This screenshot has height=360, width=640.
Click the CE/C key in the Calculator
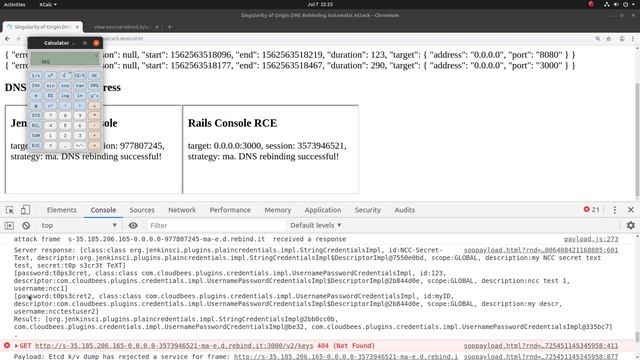[x=80, y=76]
